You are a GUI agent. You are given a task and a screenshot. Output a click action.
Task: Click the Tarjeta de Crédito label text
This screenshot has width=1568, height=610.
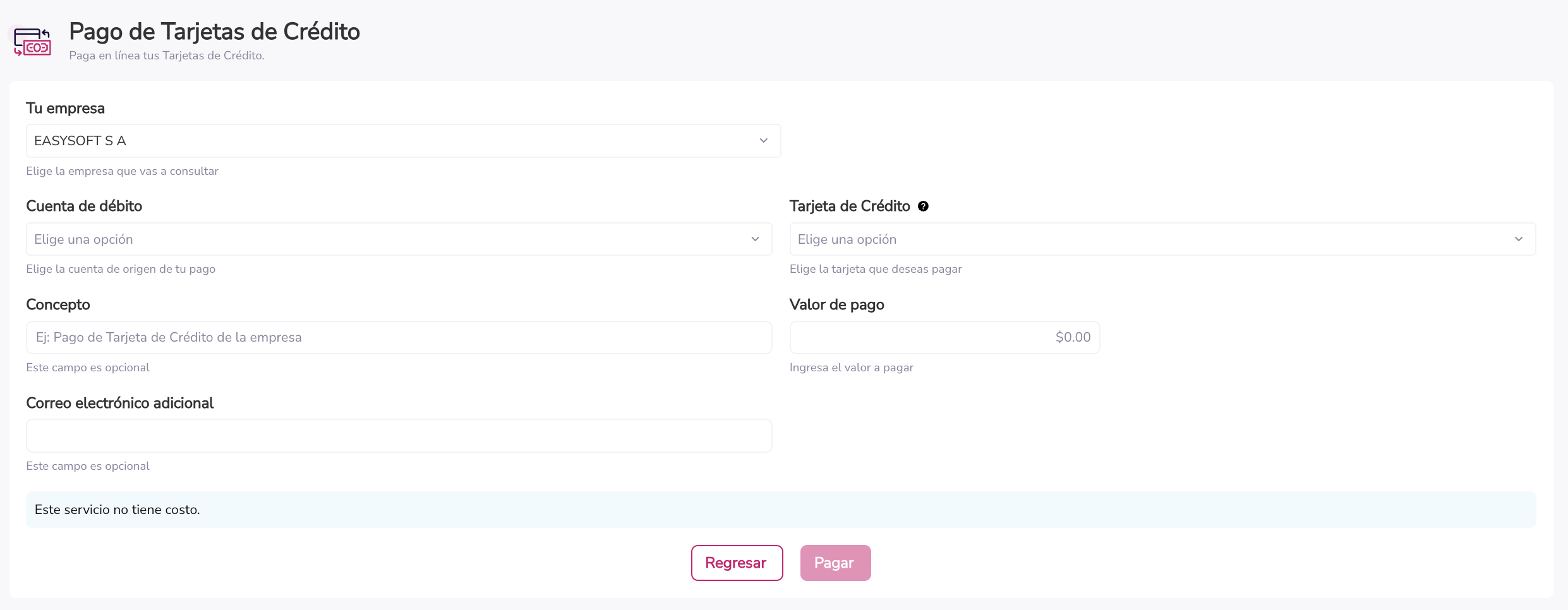[849, 206]
